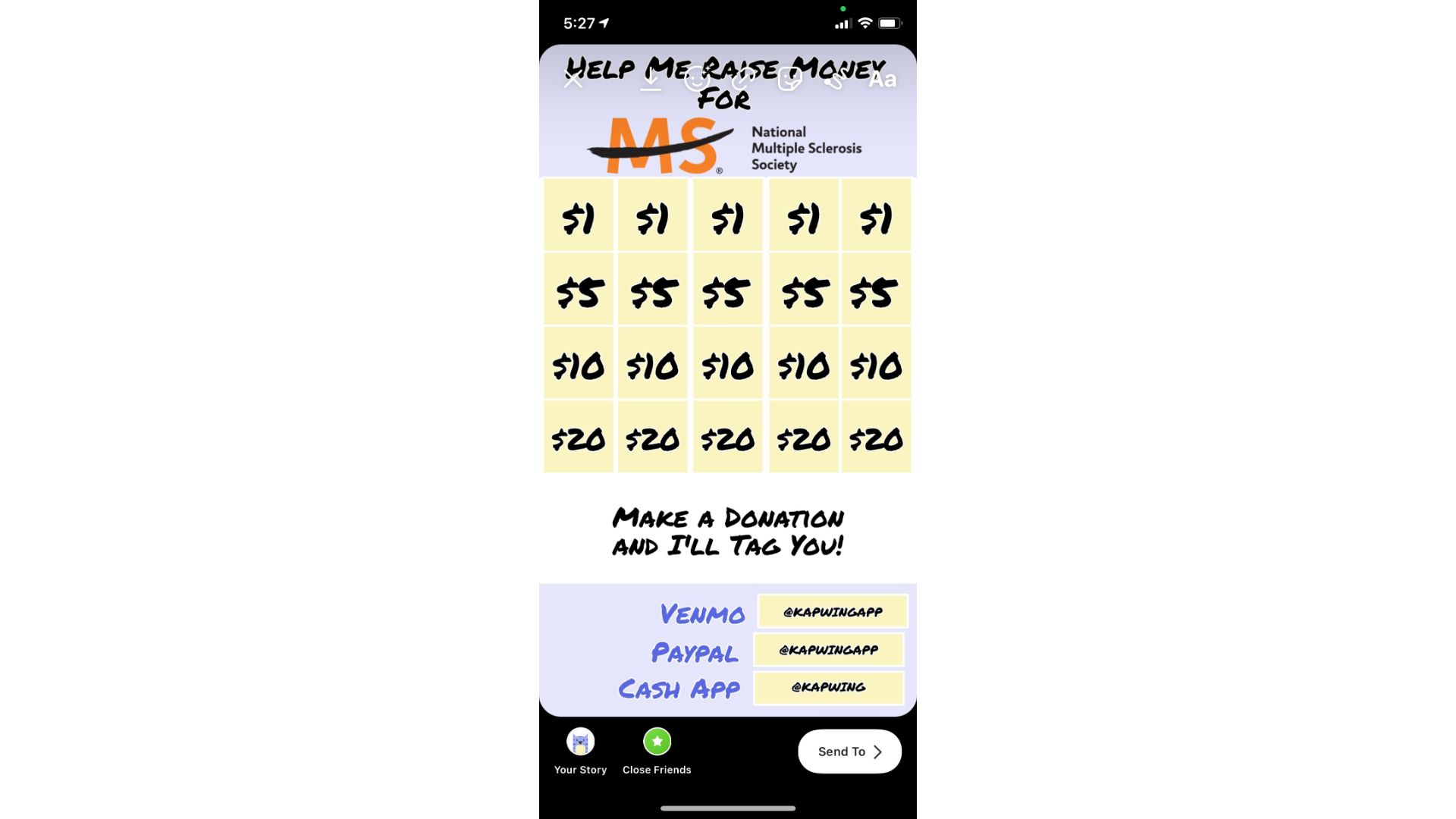Expand the Send To chevron

(878, 751)
